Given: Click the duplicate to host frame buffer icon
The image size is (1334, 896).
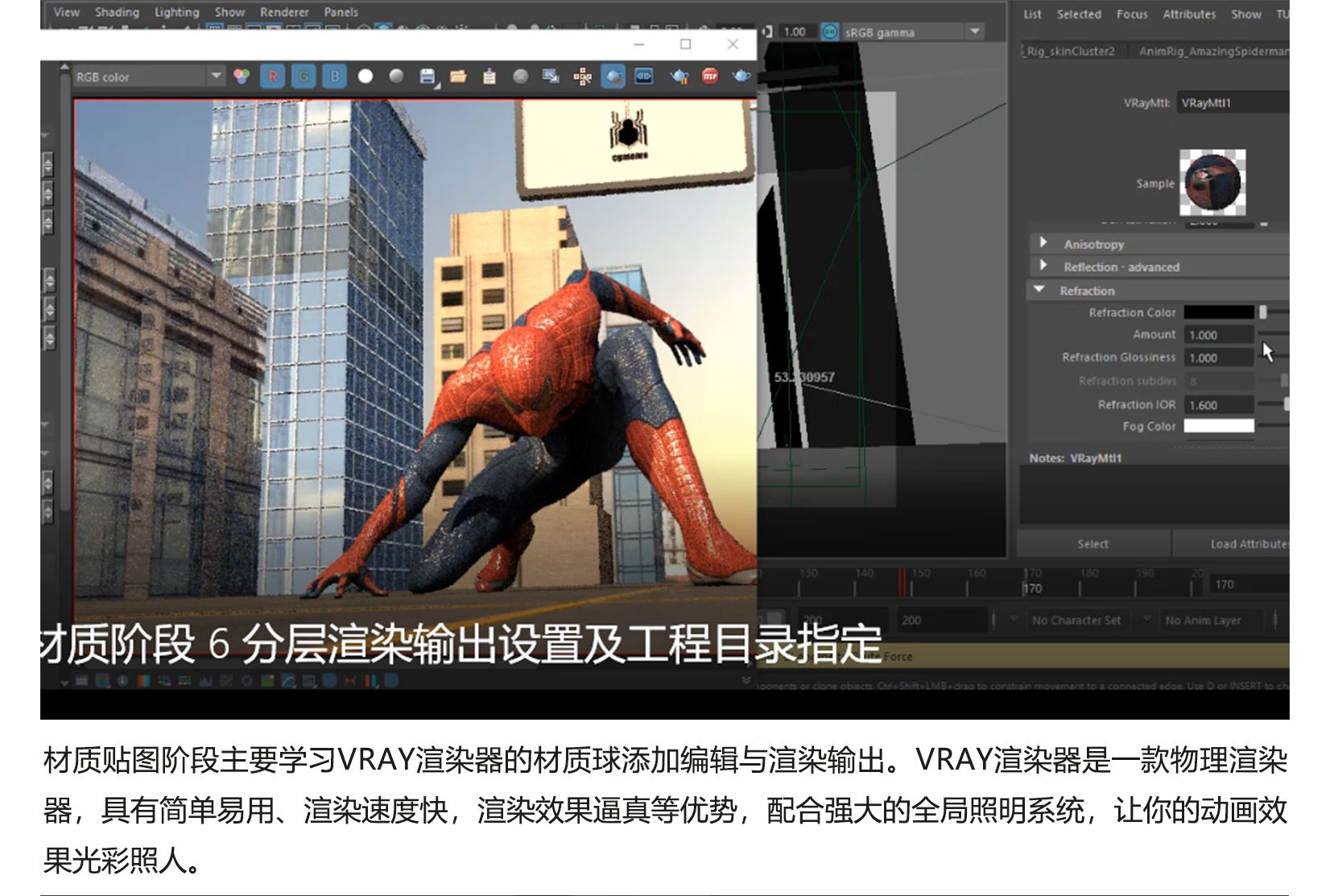Looking at the screenshot, I should click(x=551, y=76).
